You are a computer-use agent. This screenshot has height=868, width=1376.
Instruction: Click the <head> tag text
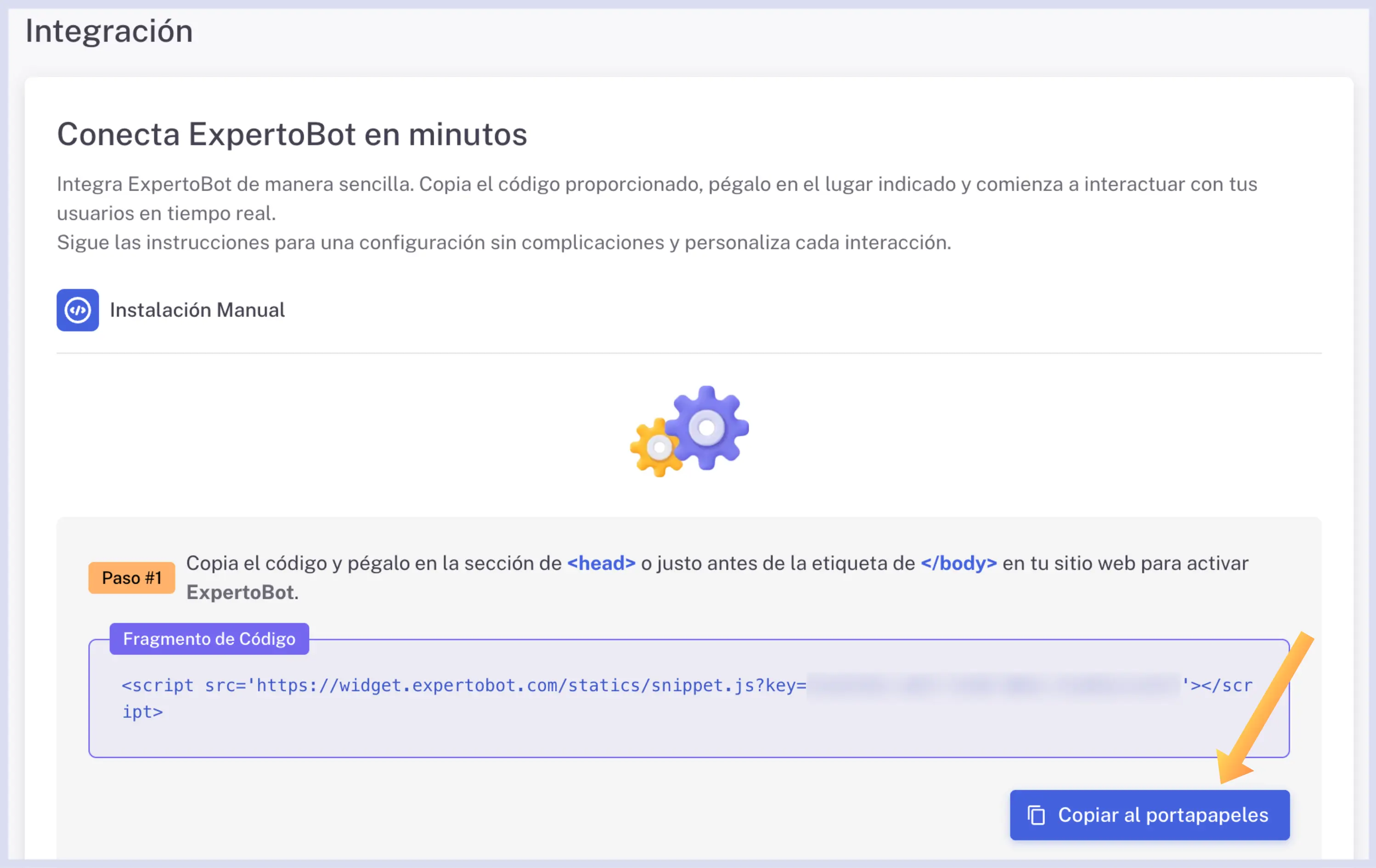pos(601,563)
